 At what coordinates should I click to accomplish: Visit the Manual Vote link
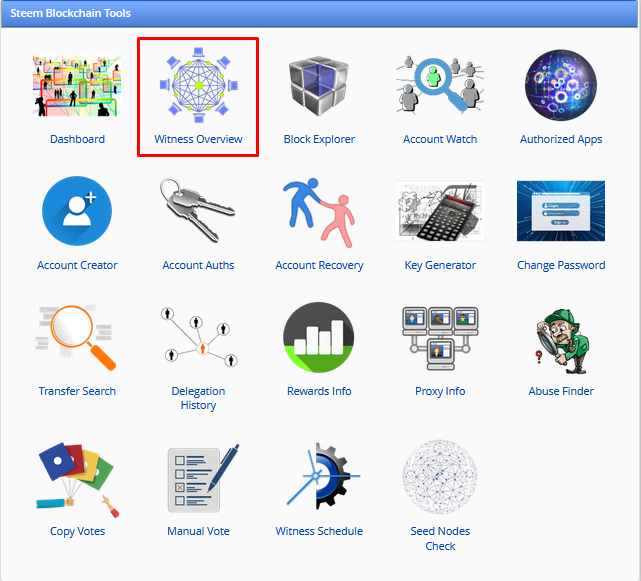point(198,531)
